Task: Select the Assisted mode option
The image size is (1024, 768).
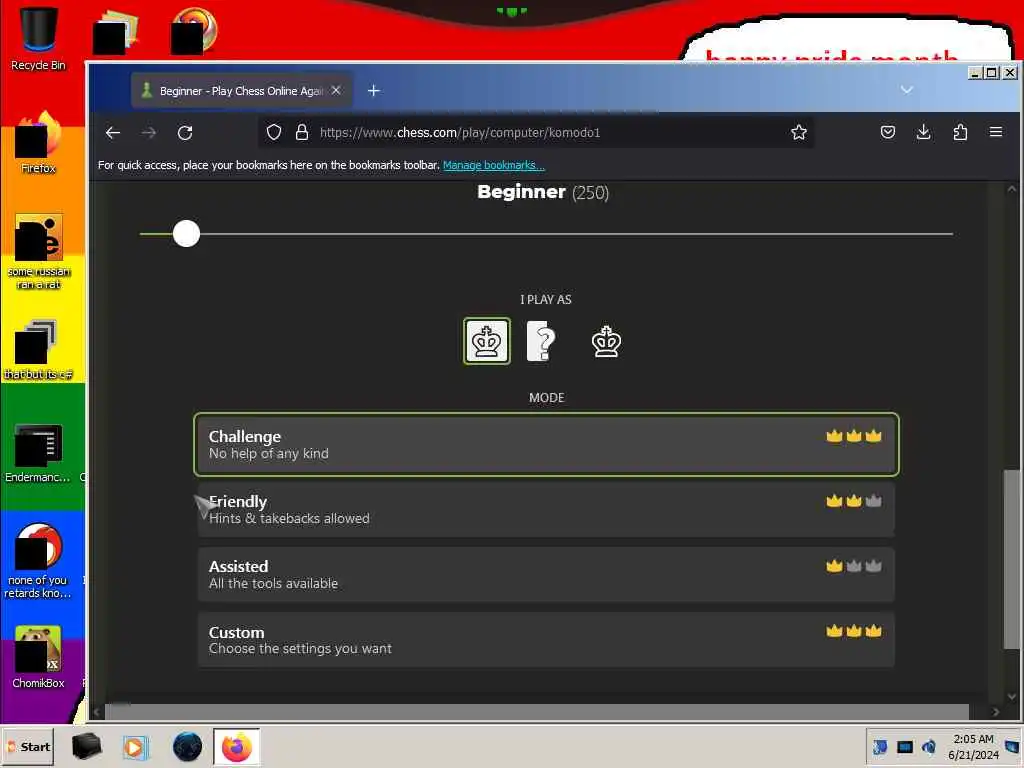Action: tap(546, 575)
